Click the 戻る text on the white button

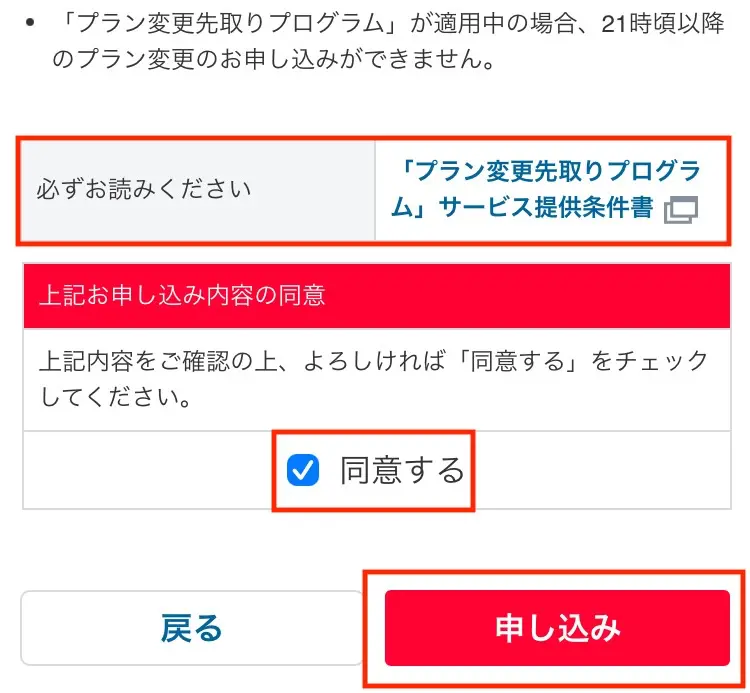(191, 628)
